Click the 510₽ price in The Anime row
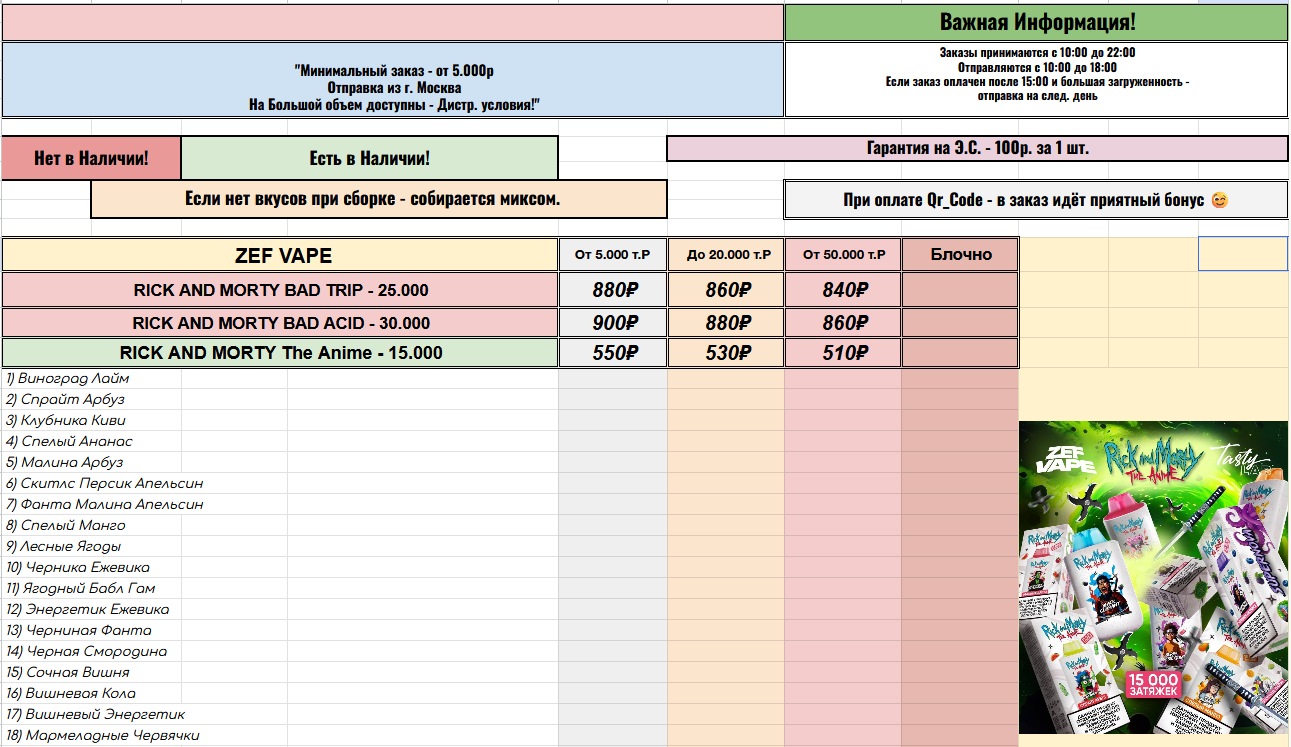The height and width of the screenshot is (747, 1291). [x=843, y=353]
